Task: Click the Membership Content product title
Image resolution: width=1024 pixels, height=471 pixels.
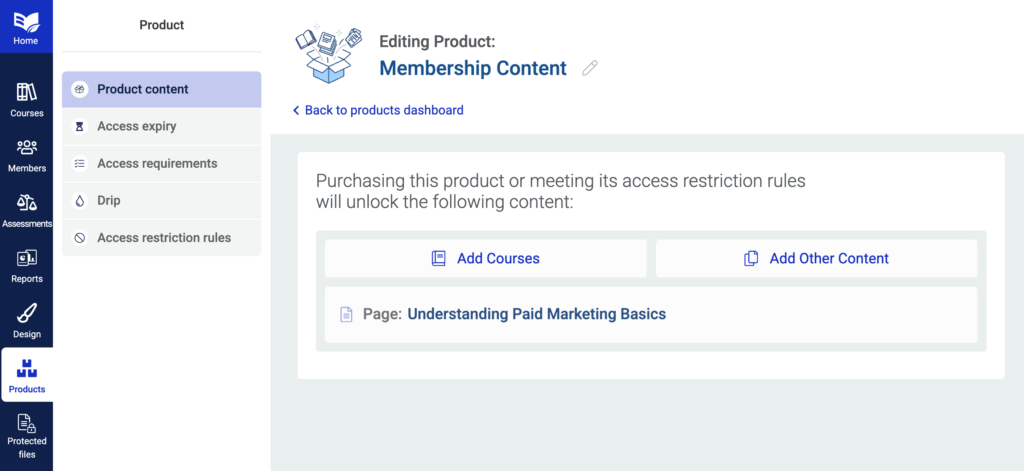Action: pyautogui.click(x=473, y=68)
